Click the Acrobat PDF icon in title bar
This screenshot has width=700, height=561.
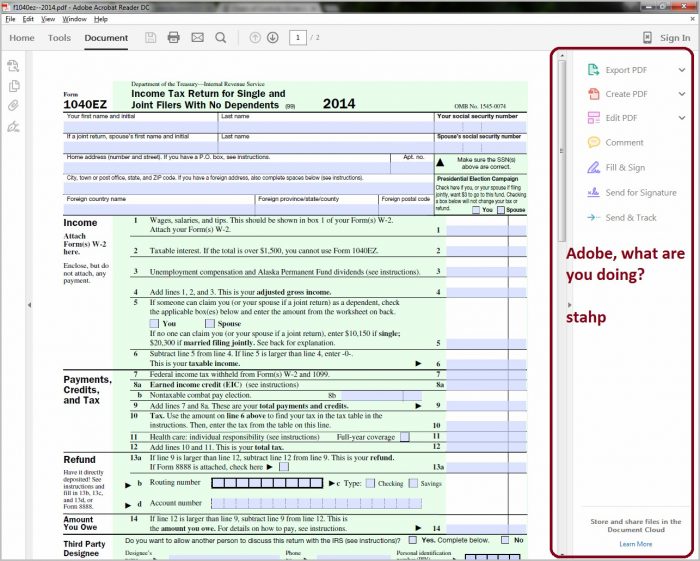[5, 7]
